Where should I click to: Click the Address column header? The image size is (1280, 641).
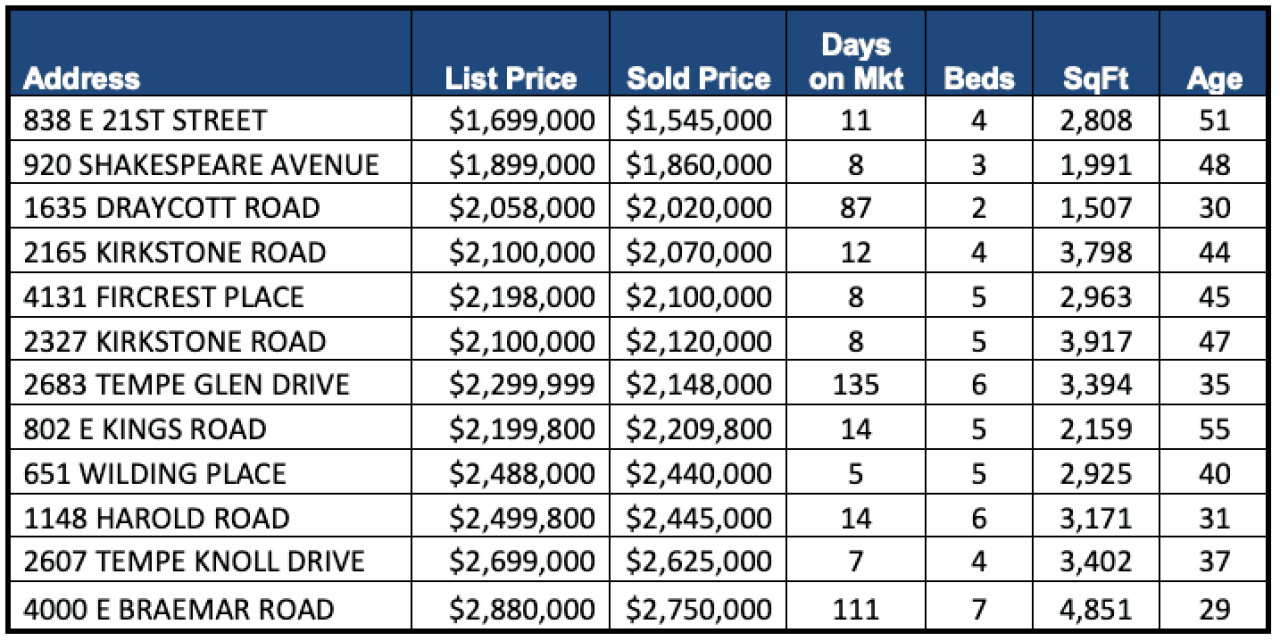coord(82,79)
